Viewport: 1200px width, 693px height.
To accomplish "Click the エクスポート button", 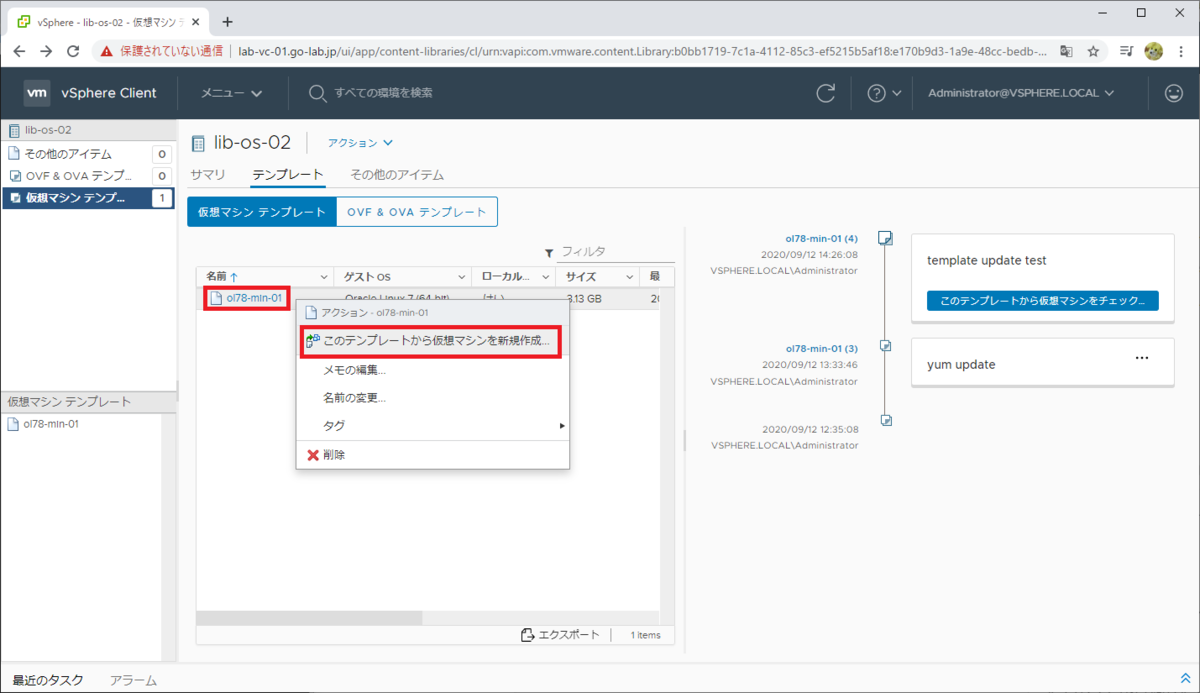I will point(560,634).
